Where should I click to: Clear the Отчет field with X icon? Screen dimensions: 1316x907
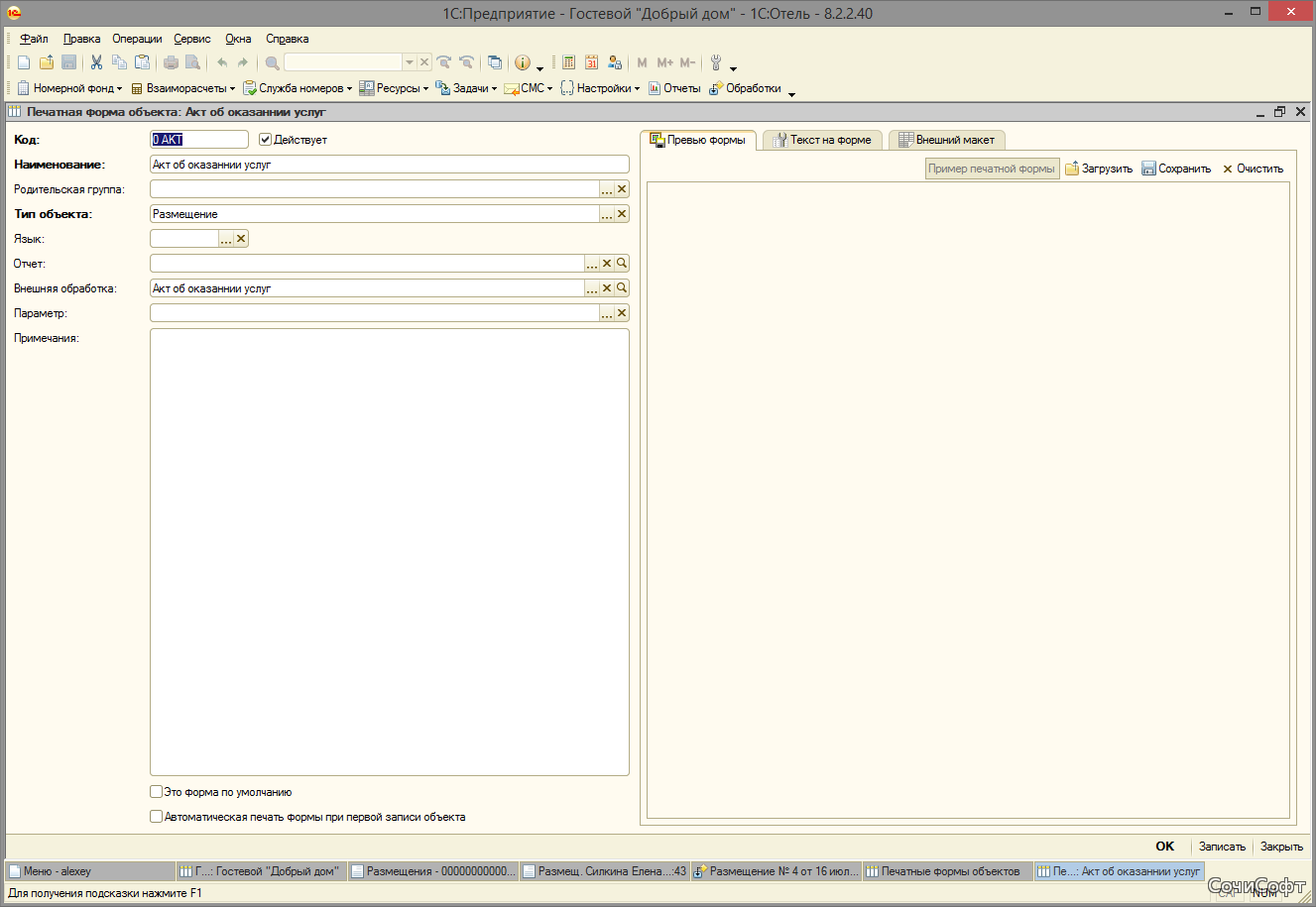click(x=607, y=264)
